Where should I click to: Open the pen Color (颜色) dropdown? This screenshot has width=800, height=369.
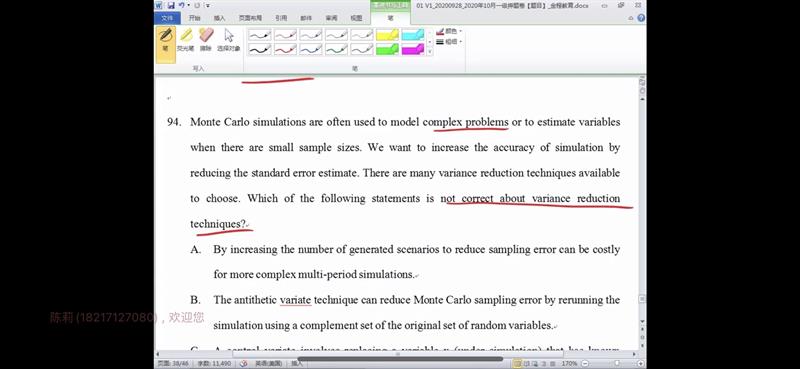coord(449,31)
